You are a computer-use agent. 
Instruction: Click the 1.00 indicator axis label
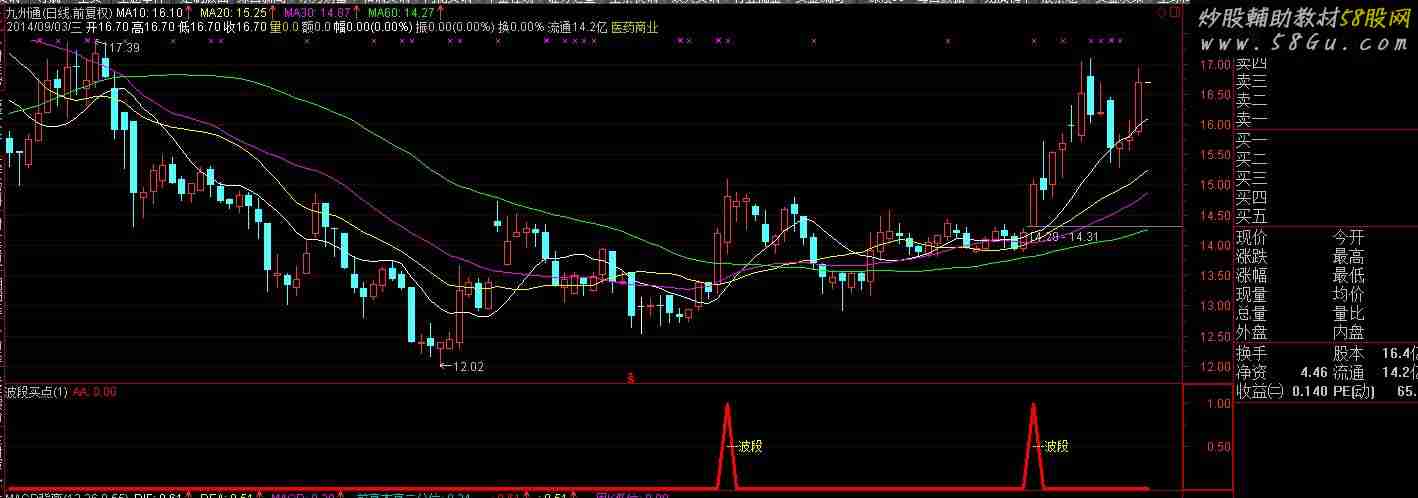[x=1217, y=404]
